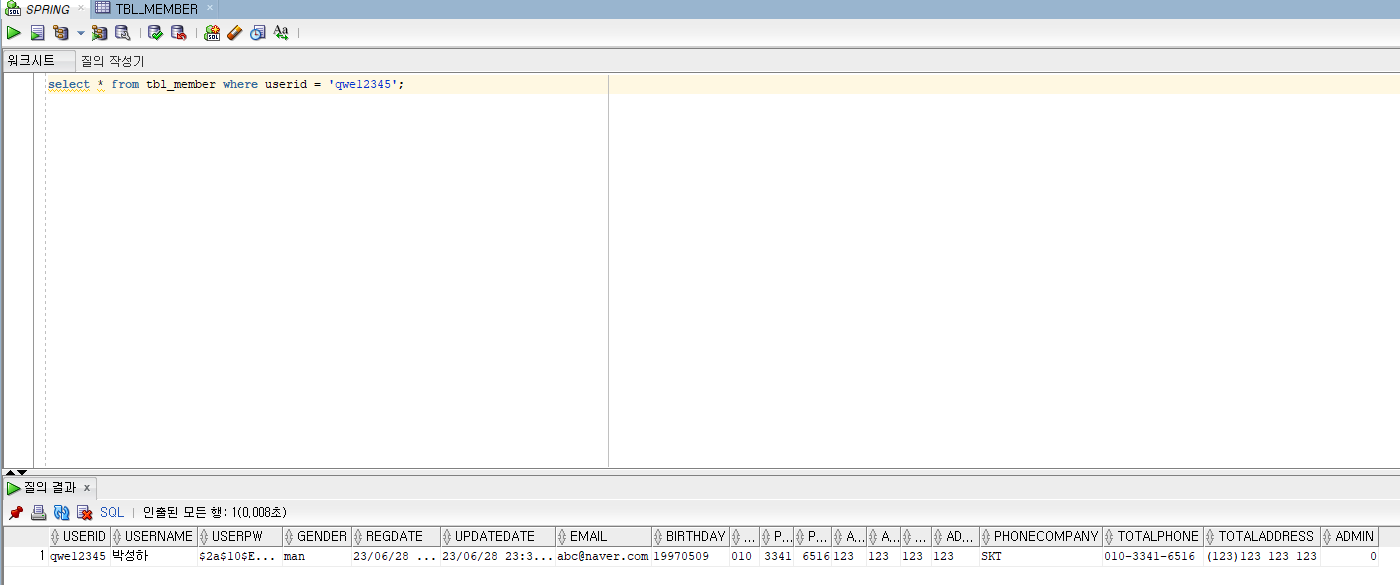Sort by the USERNAME column header
The image size is (1400, 585).
click(154, 536)
